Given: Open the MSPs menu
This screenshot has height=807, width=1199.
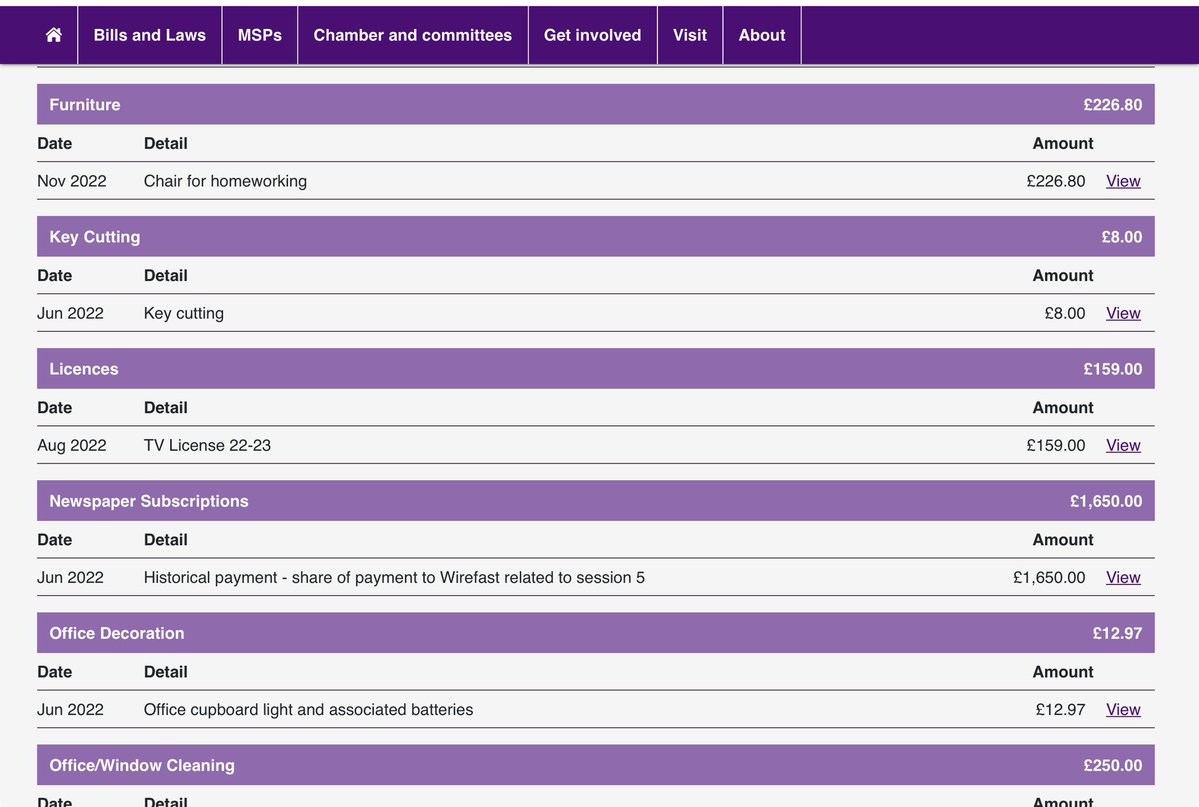Looking at the screenshot, I should pos(260,35).
